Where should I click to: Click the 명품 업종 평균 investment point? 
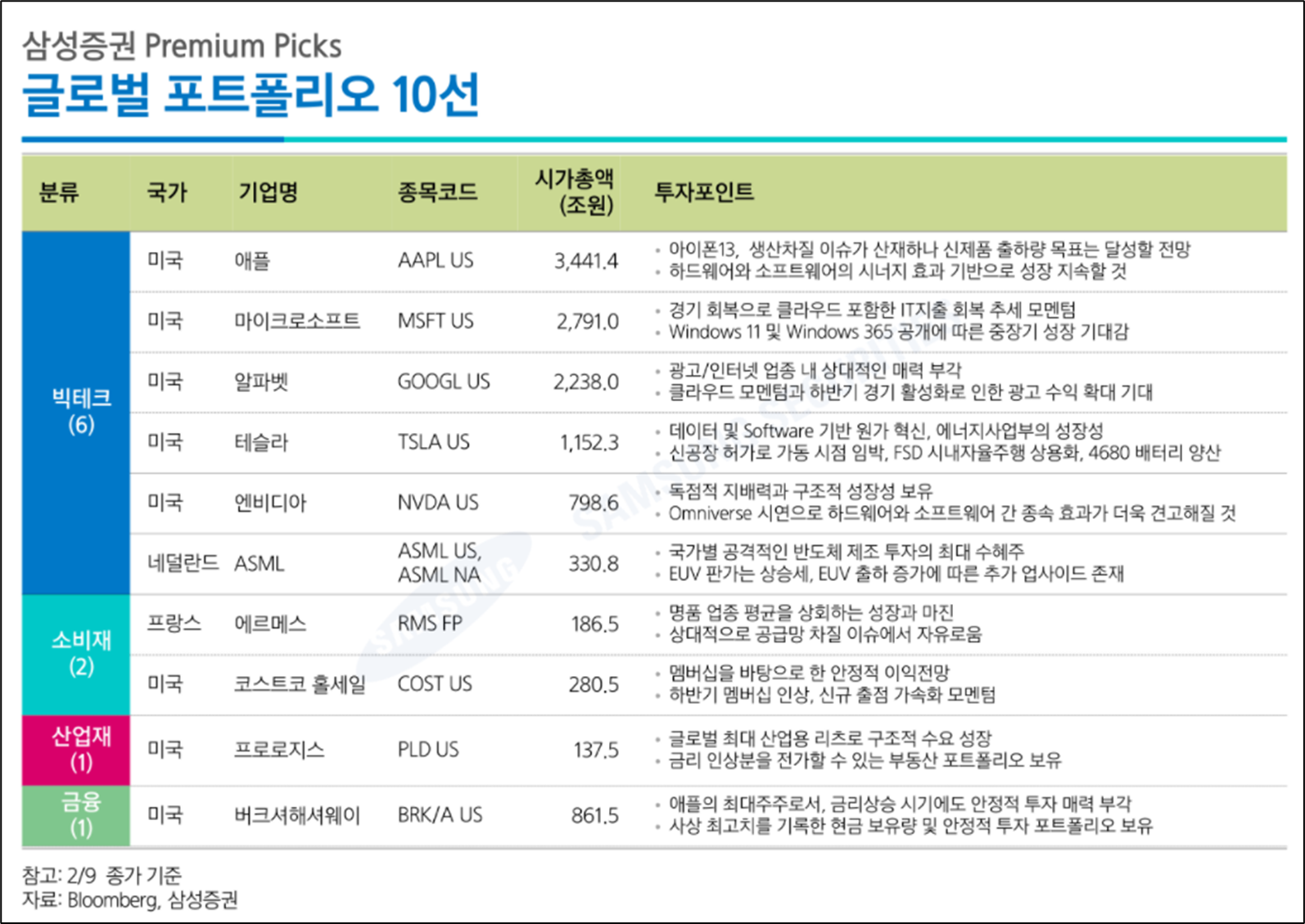(x=811, y=612)
